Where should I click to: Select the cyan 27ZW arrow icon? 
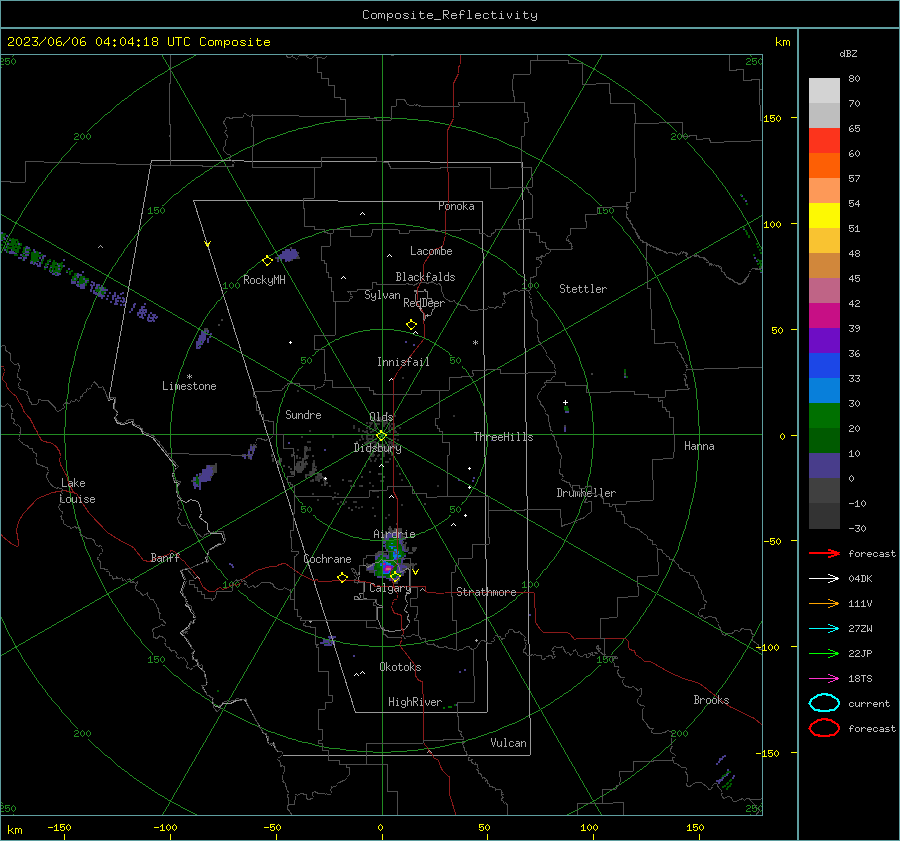pos(824,629)
